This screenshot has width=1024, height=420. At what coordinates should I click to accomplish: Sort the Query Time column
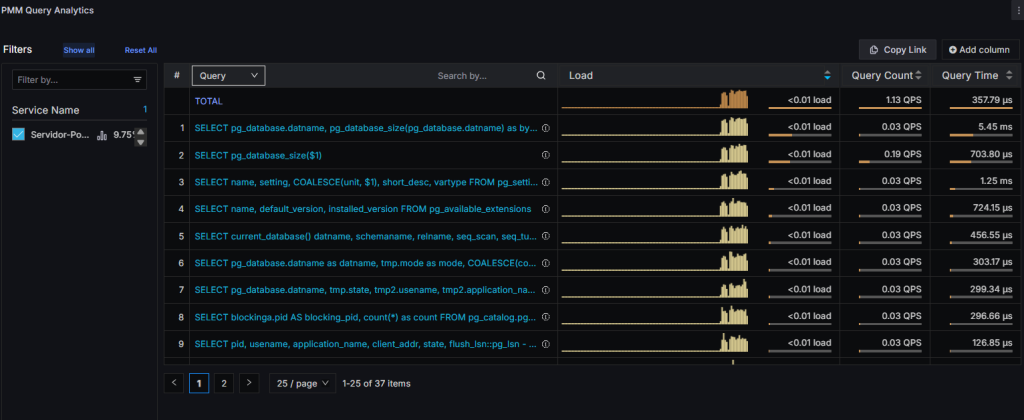click(971, 75)
